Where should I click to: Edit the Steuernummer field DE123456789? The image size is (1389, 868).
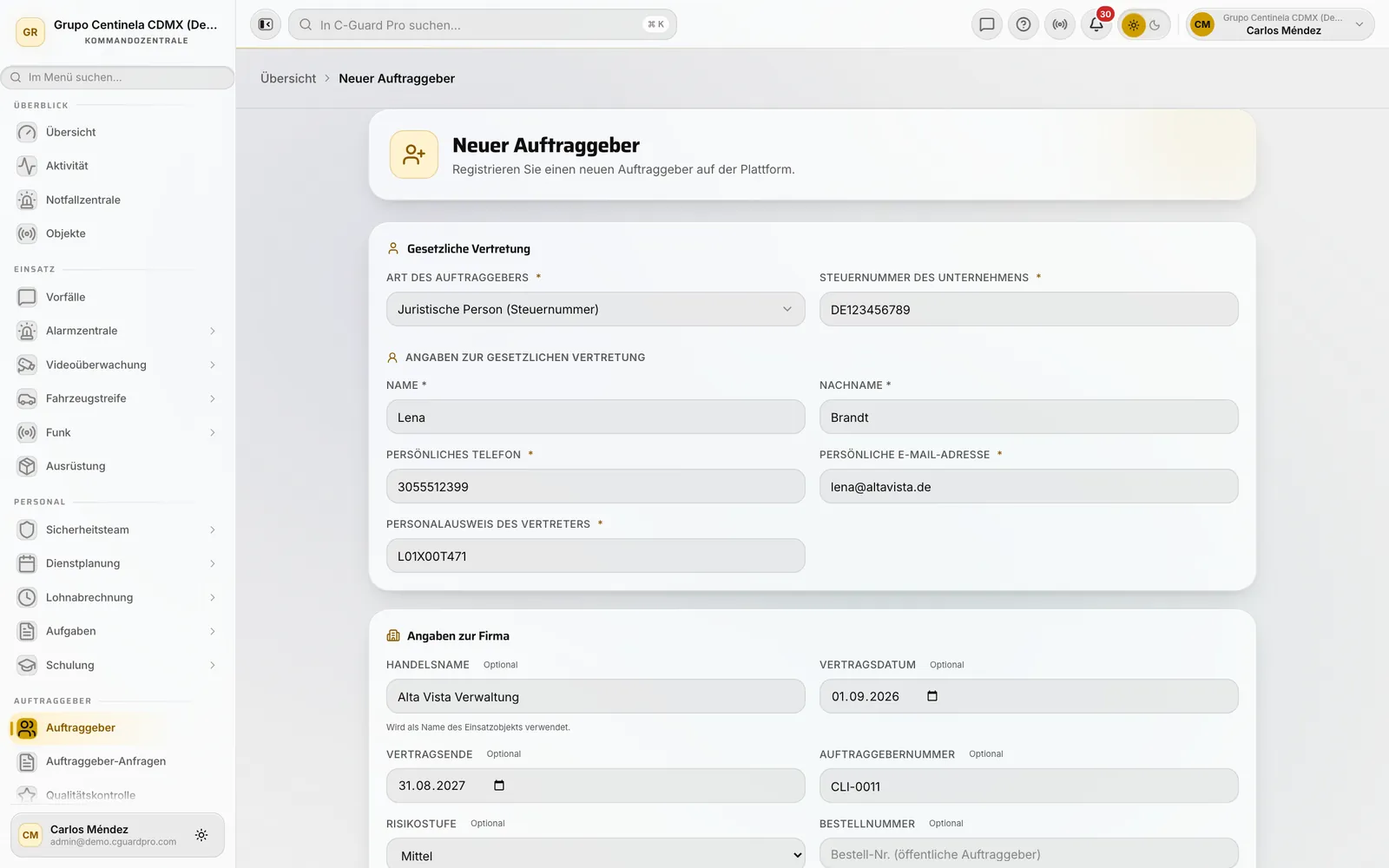pos(1029,309)
